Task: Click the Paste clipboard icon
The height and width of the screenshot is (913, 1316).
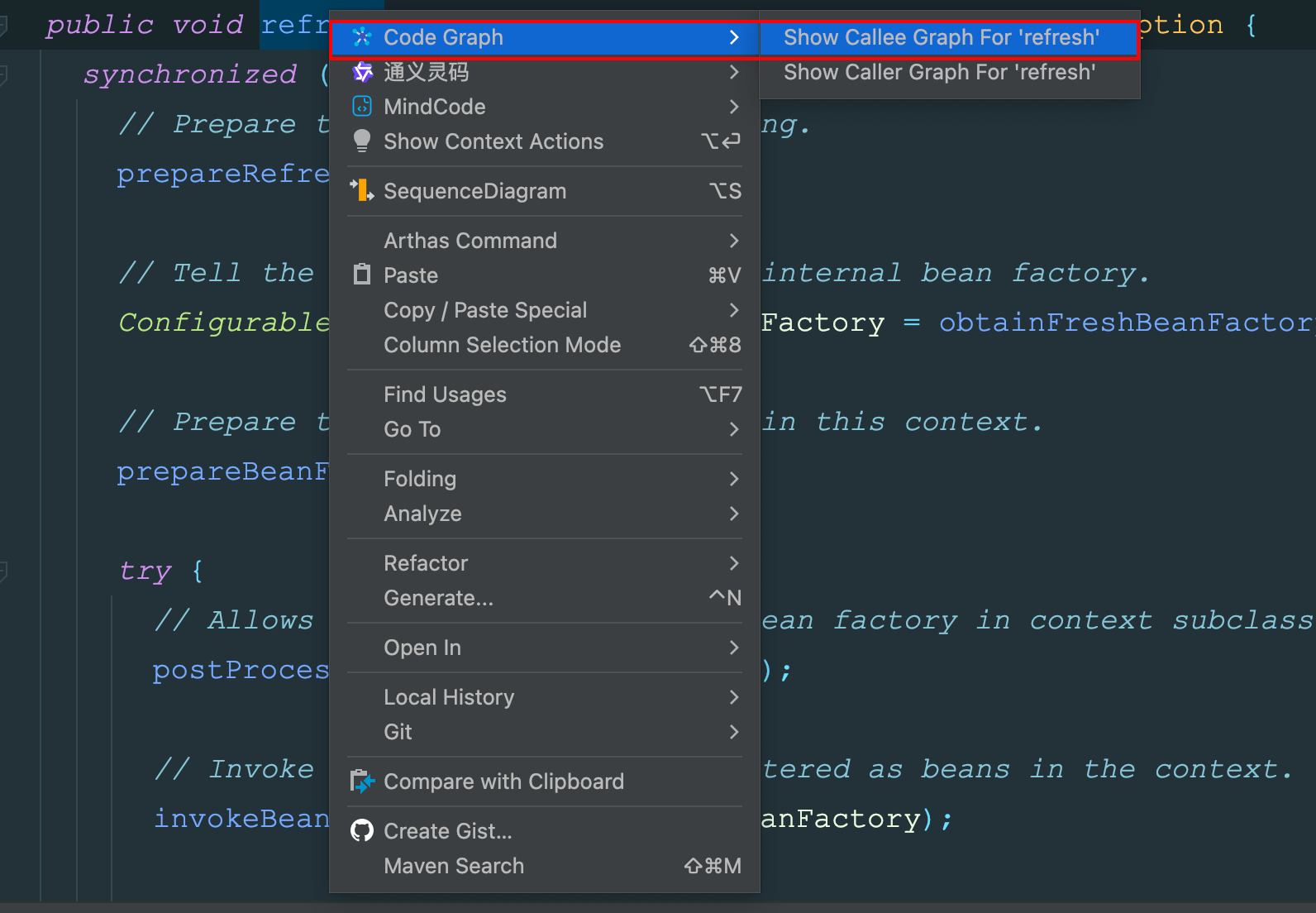Action: (362, 275)
